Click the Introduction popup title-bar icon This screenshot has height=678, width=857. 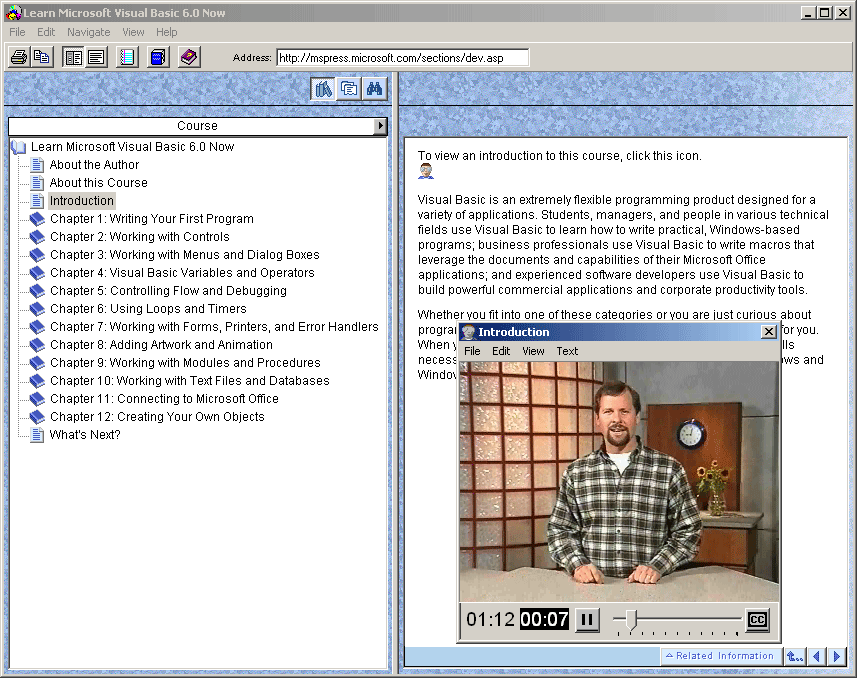tap(468, 332)
